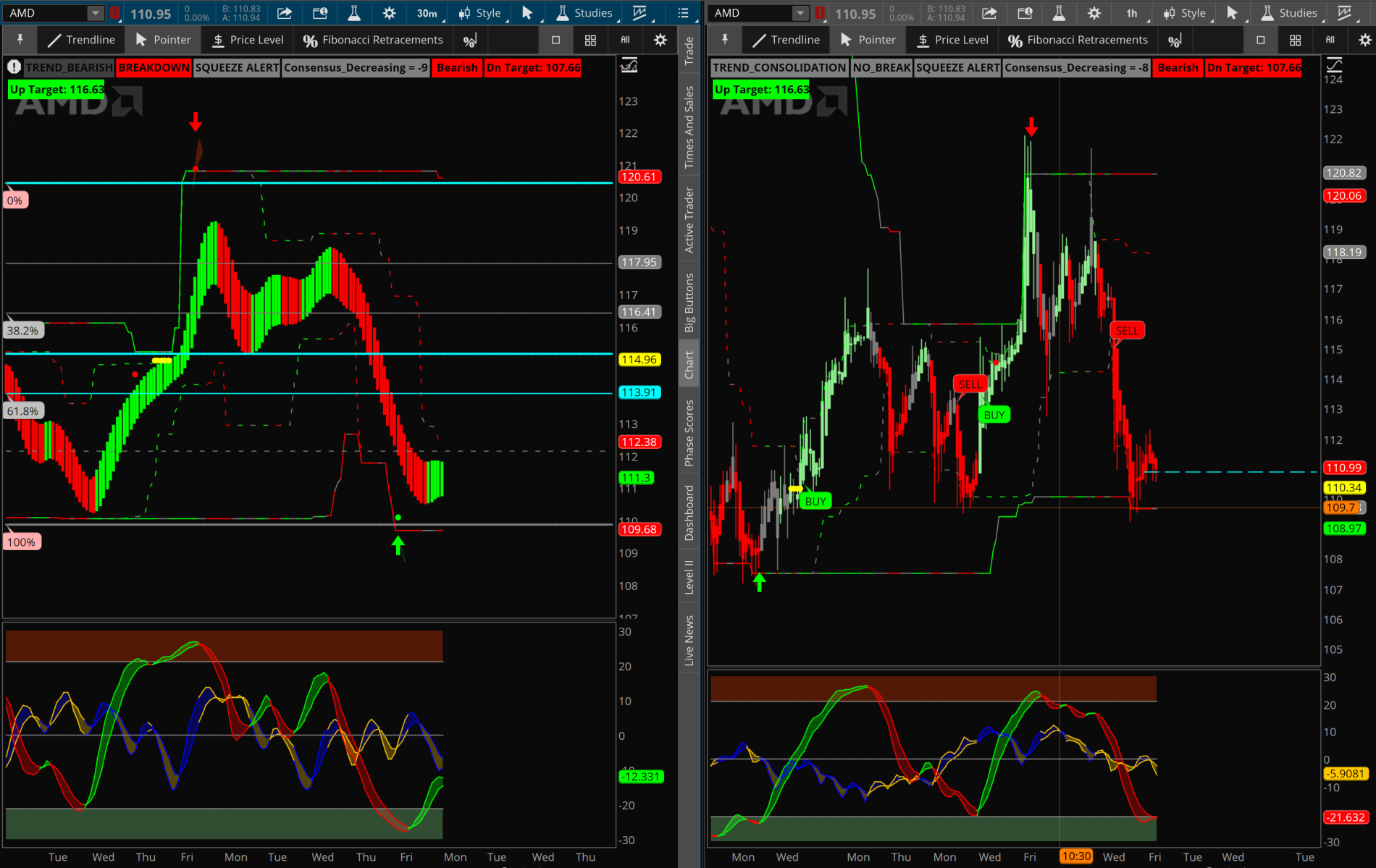Switch left chart to single-pane layout
Screen dimensions: 1376x868
[x=555, y=41]
